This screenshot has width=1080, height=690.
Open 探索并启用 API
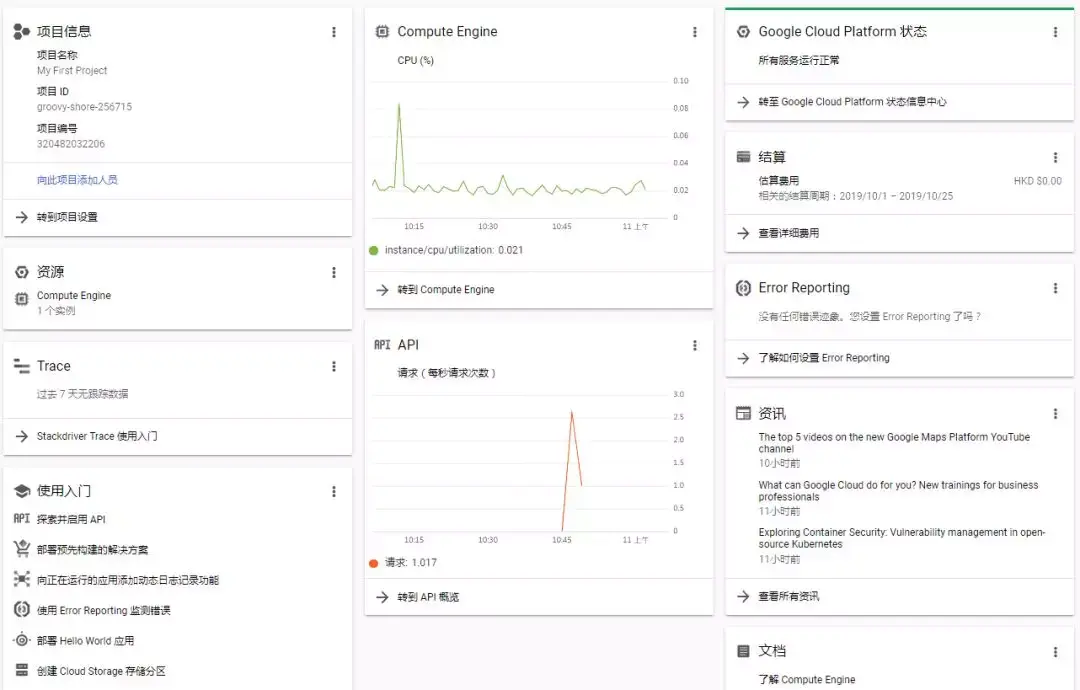(x=71, y=519)
